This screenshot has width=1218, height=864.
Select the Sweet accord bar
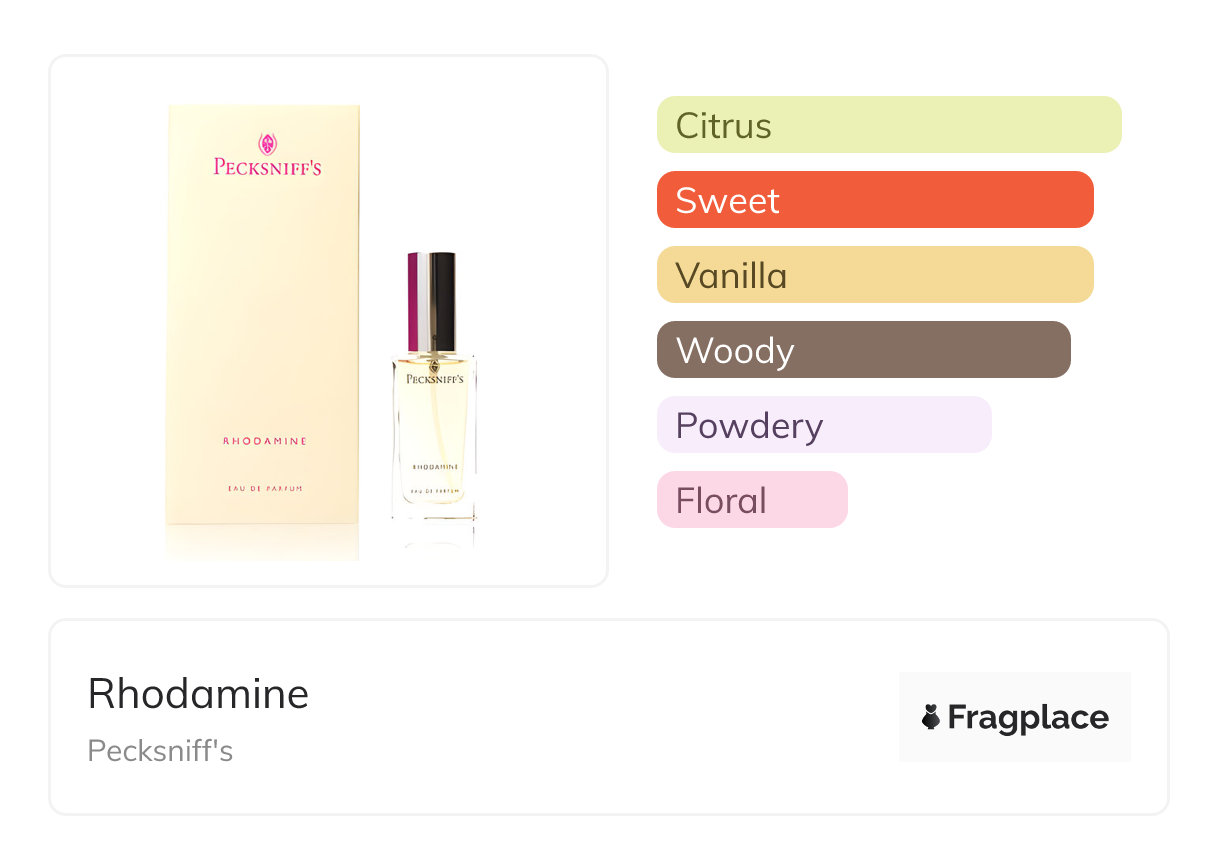(874, 200)
